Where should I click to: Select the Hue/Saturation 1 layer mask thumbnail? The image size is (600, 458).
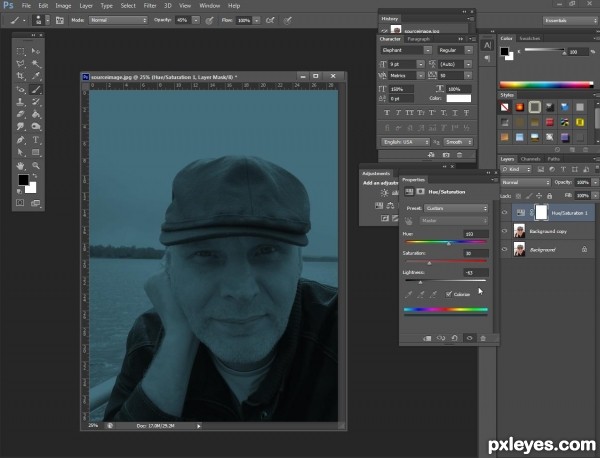(x=541, y=212)
